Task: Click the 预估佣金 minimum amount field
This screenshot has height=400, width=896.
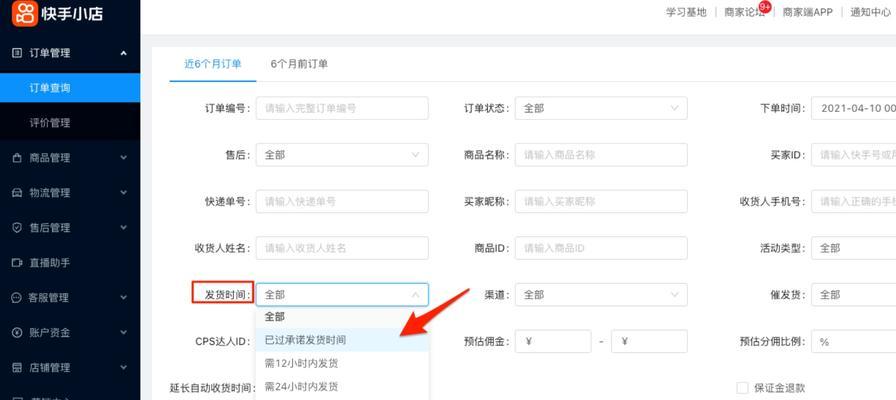Action: [x=553, y=342]
